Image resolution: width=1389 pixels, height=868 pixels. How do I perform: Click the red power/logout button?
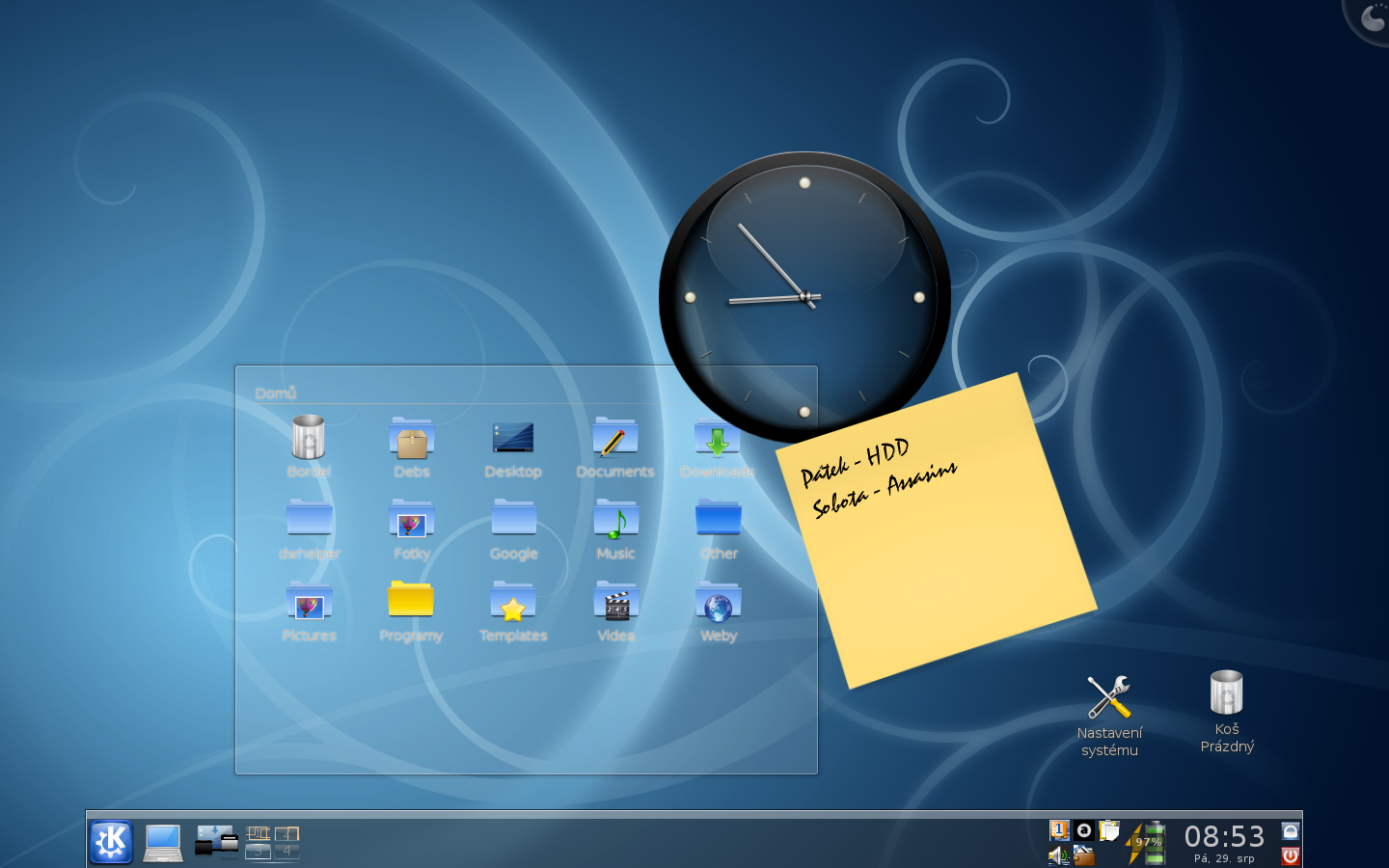click(x=1291, y=855)
